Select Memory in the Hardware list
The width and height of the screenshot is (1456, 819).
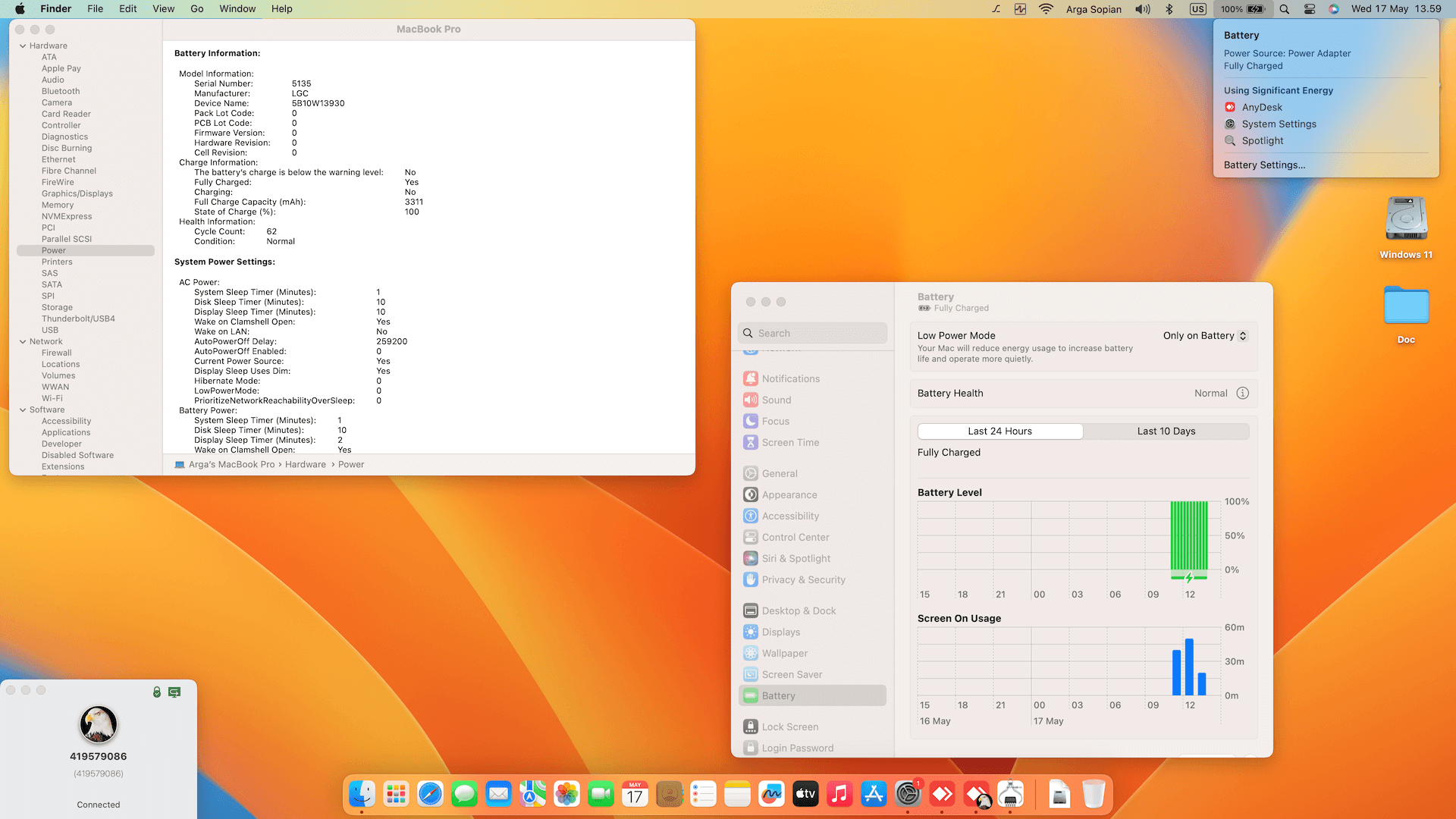click(58, 205)
